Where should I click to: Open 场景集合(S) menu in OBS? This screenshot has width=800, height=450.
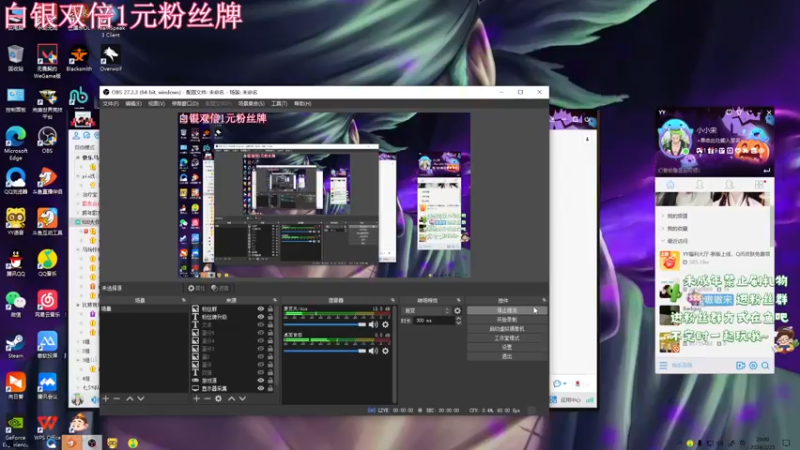pyautogui.click(x=251, y=104)
